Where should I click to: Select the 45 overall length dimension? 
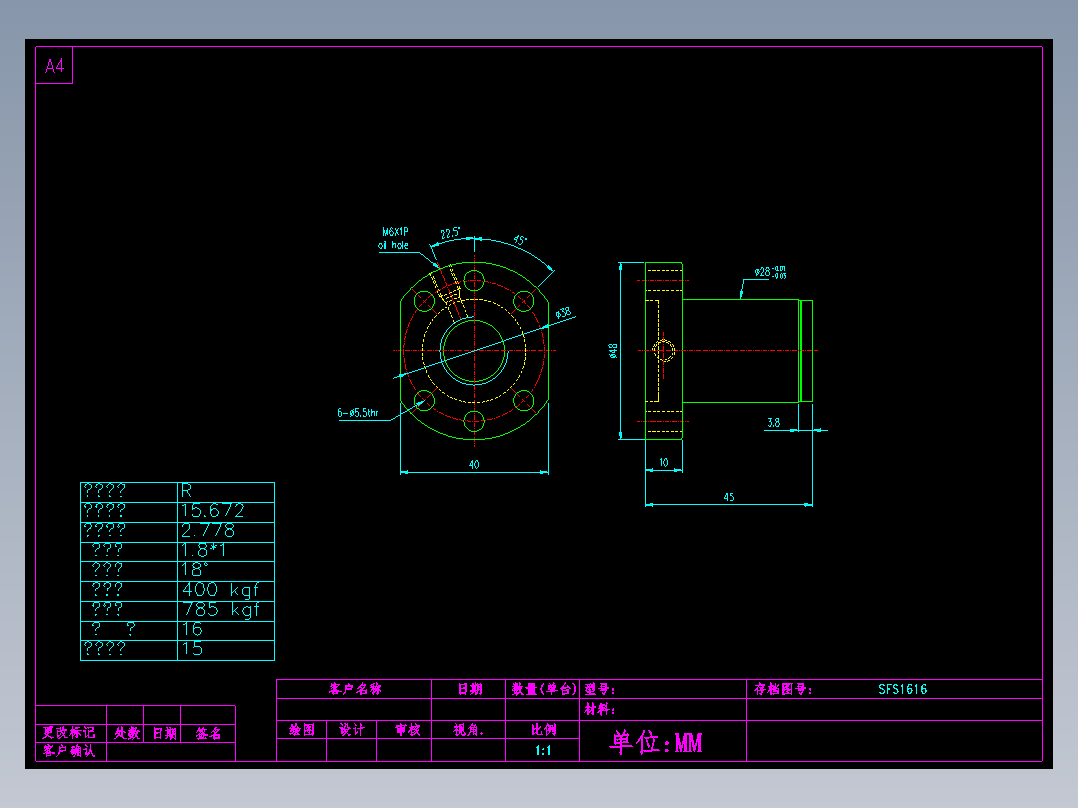point(729,496)
